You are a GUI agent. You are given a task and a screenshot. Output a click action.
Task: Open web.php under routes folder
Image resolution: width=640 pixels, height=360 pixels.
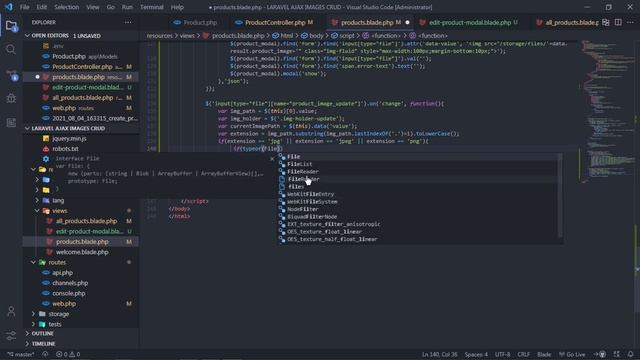[x=64, y=304]
